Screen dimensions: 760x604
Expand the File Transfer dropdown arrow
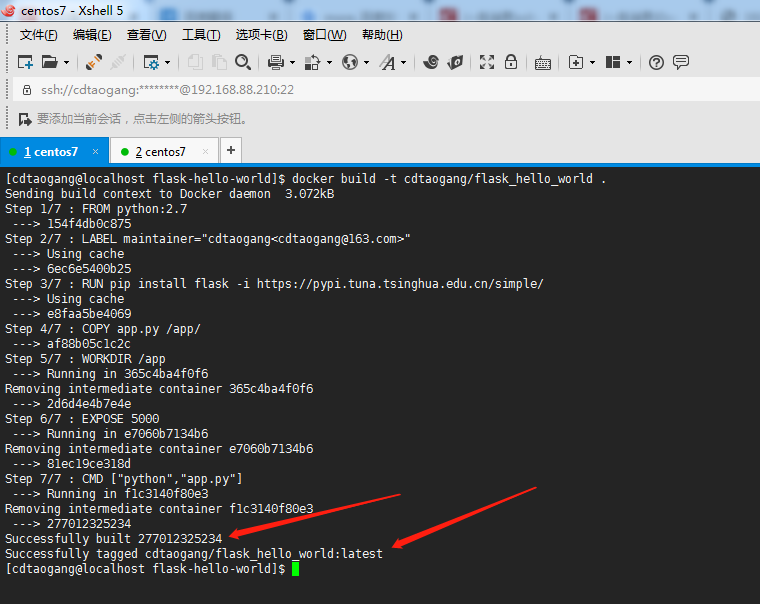330,63
